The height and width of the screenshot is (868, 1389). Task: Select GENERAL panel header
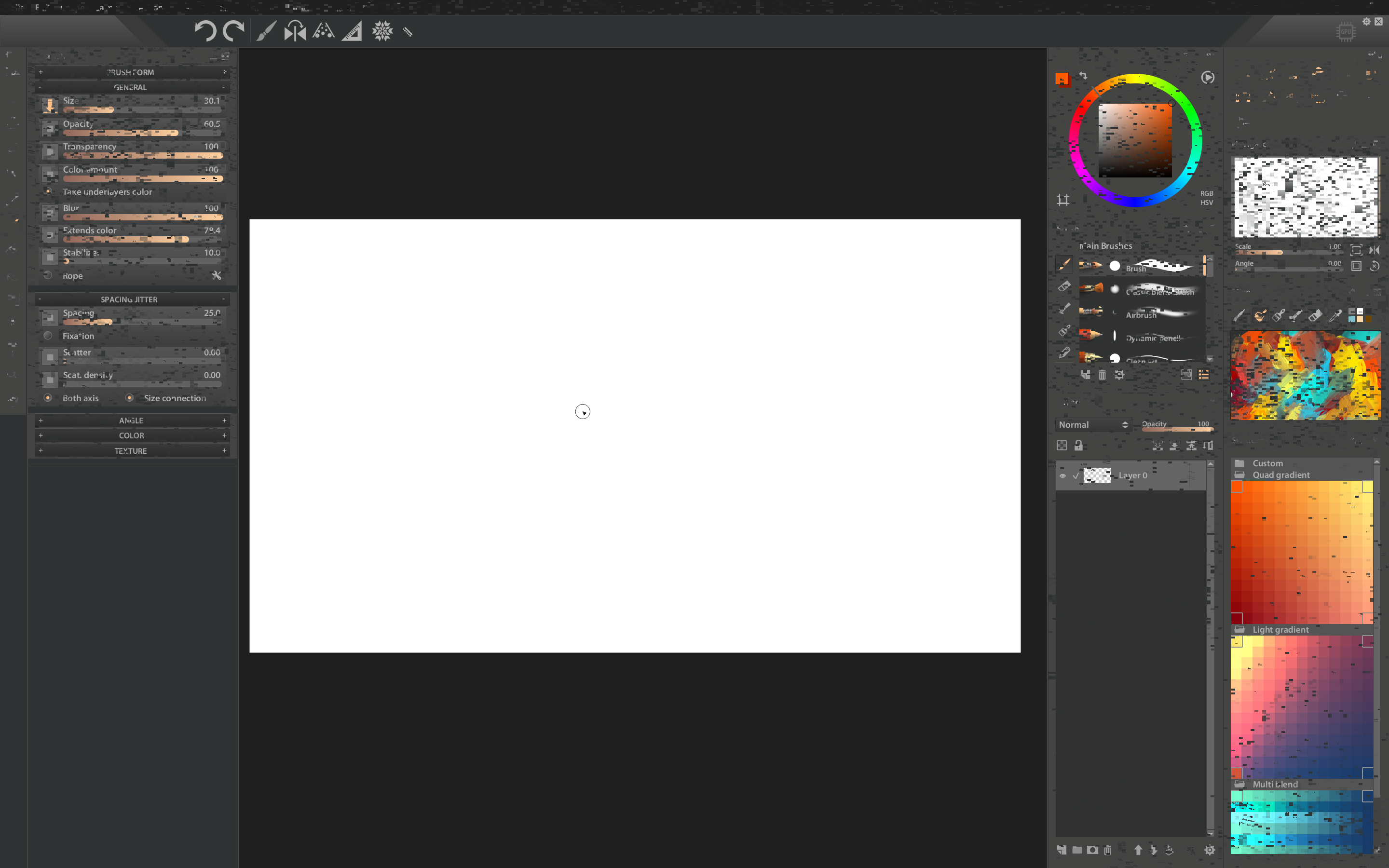tap(131, 86)
